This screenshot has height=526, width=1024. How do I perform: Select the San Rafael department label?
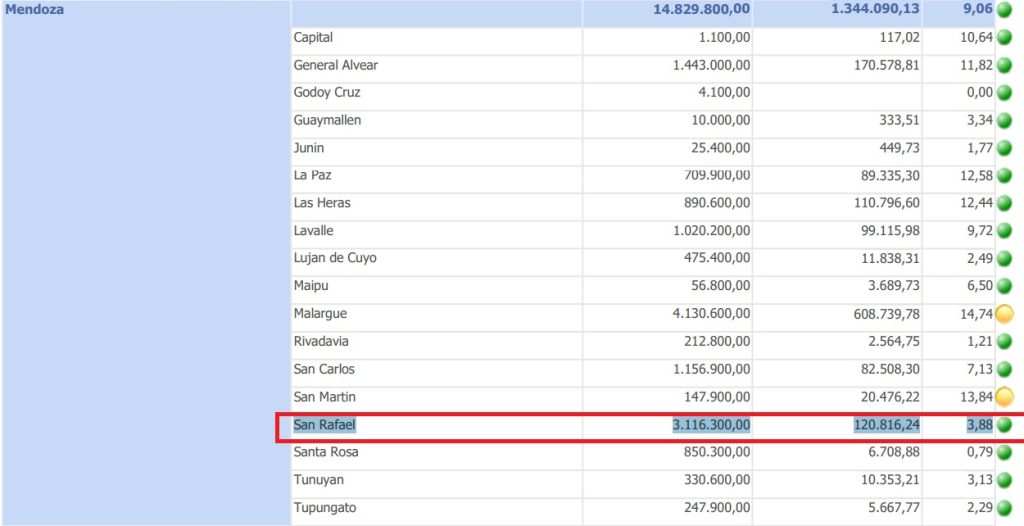tap(324, 425)
